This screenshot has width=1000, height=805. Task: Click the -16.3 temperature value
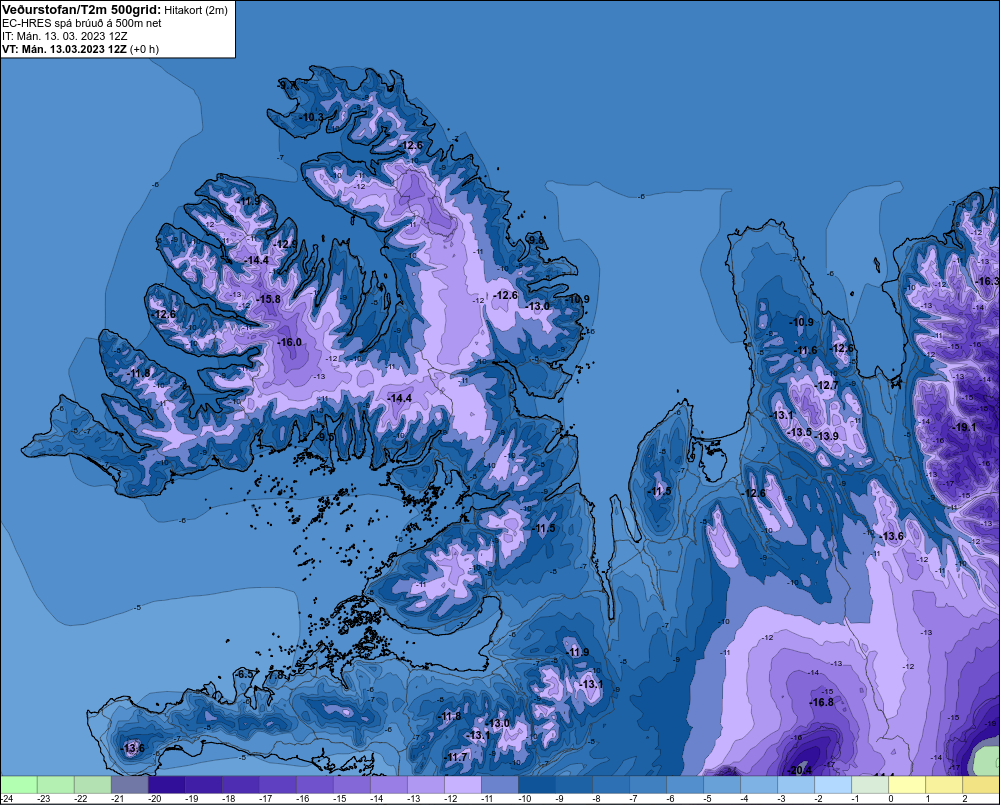coord(987,281)
